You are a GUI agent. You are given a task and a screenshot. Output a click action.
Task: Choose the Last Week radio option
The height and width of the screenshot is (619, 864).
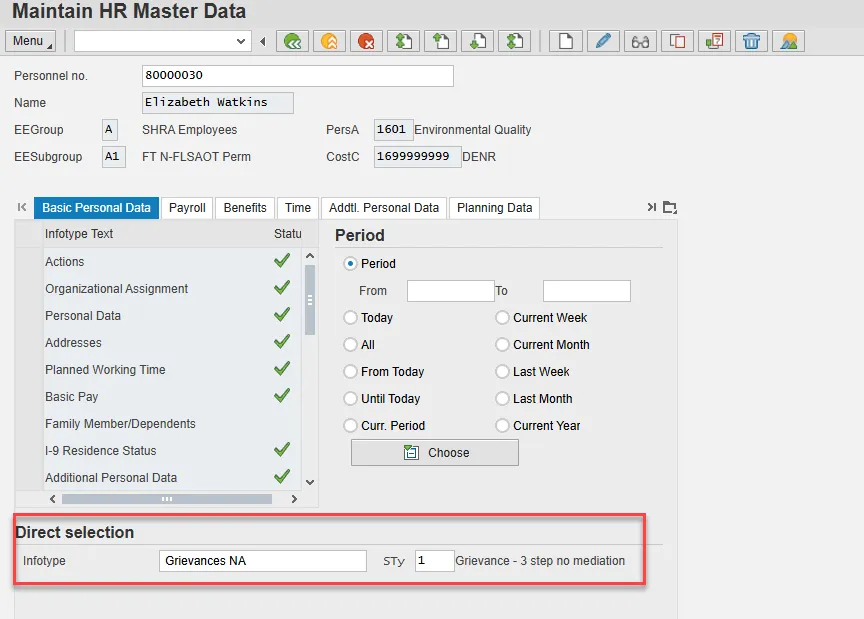pyautogui.click(x=502, y=372)
